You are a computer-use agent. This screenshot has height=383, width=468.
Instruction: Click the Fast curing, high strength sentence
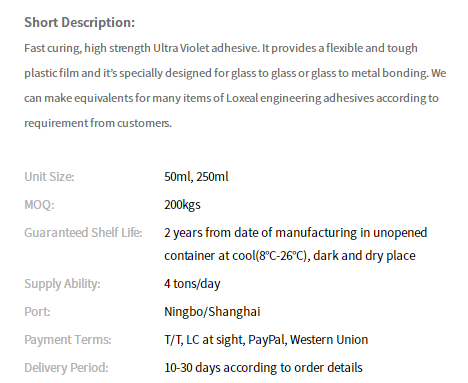point(142,48)
